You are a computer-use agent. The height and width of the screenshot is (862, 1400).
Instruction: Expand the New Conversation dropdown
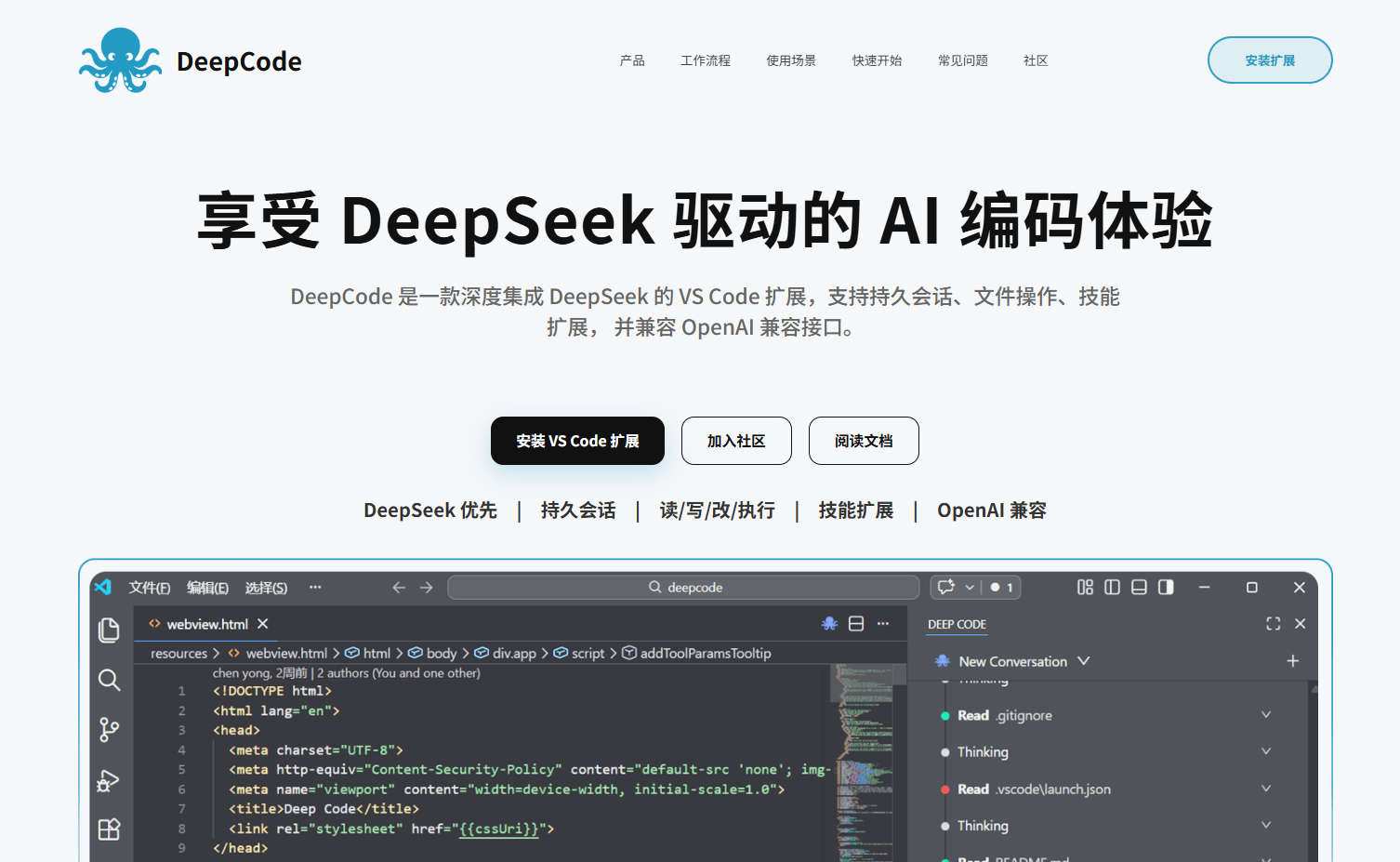pyautogui.click(x=1084, y=660)
